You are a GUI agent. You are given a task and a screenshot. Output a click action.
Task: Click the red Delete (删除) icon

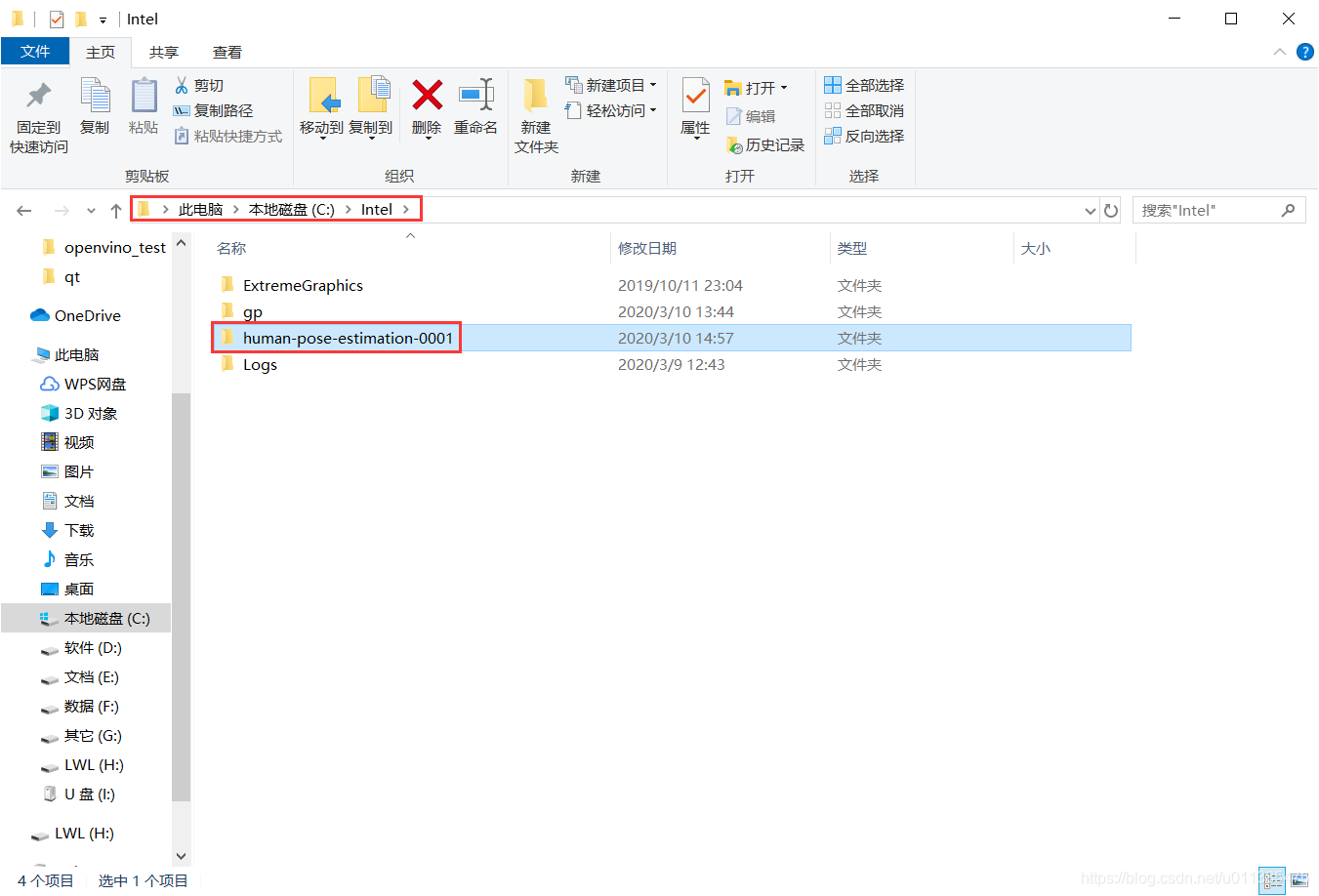427,96
